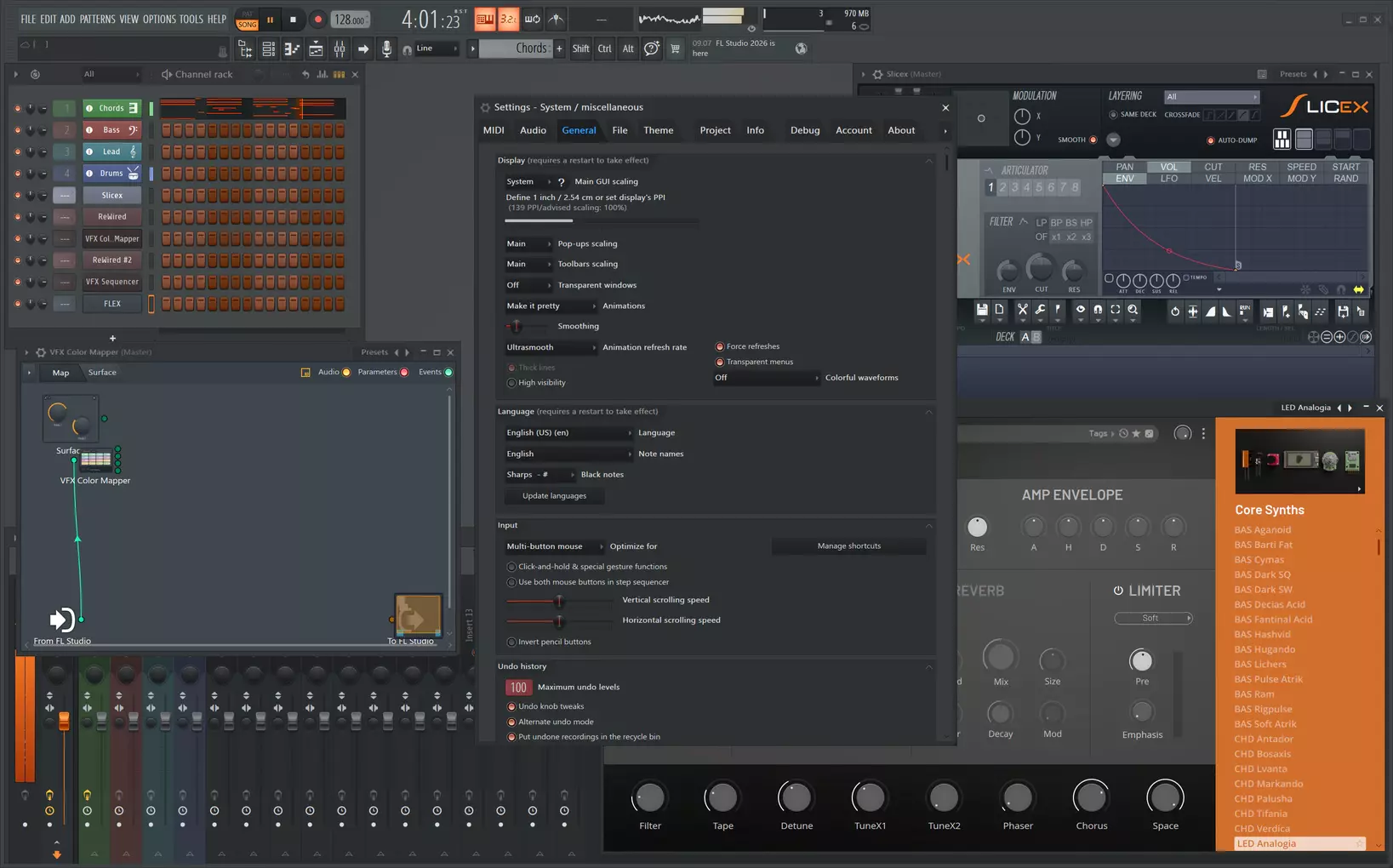1393x868 pixels.
Task: Open the piano roll toolbar icon
Action: click(292, 49)
